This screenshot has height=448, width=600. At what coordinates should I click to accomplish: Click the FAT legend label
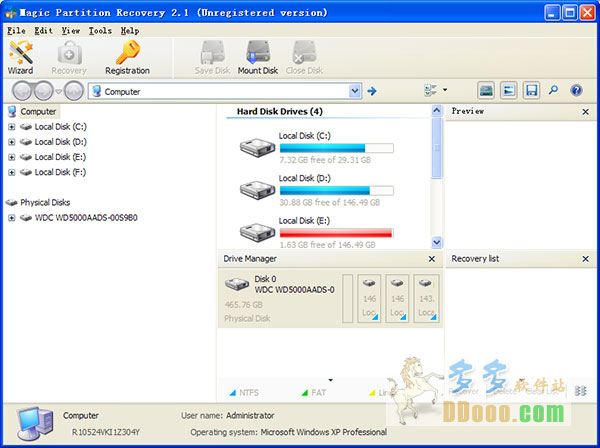[x=318, y=393]
